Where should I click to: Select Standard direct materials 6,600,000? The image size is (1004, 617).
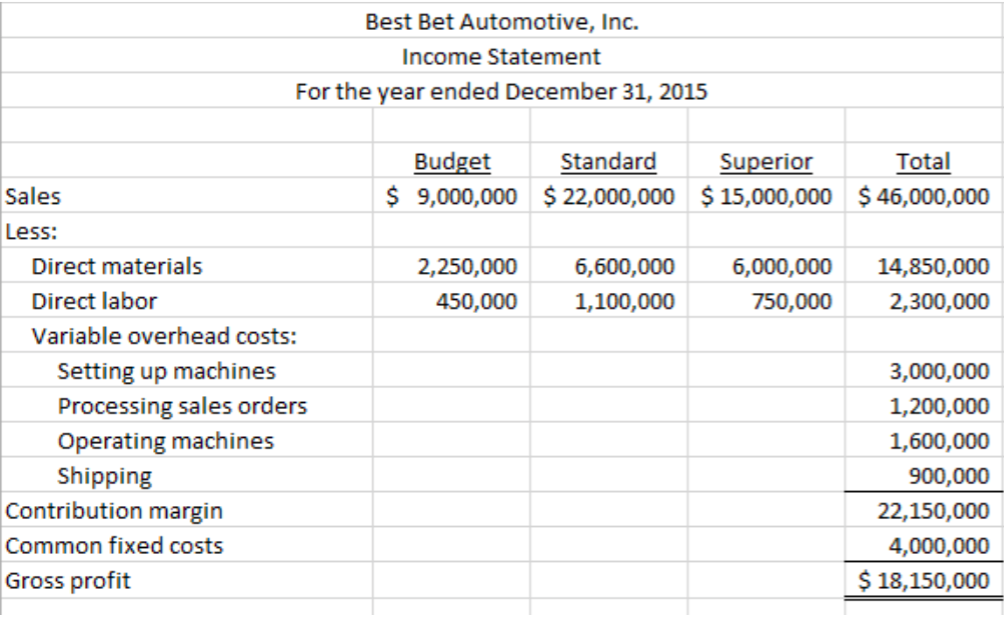(x=625, y=266)
